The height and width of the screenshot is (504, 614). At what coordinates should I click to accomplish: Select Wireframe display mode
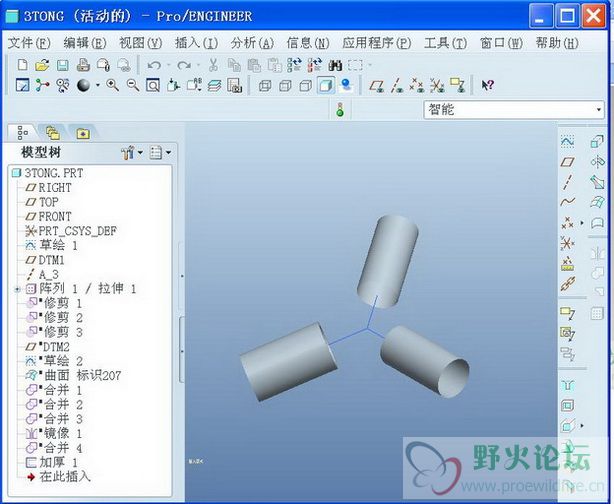(x=265, y=85)
